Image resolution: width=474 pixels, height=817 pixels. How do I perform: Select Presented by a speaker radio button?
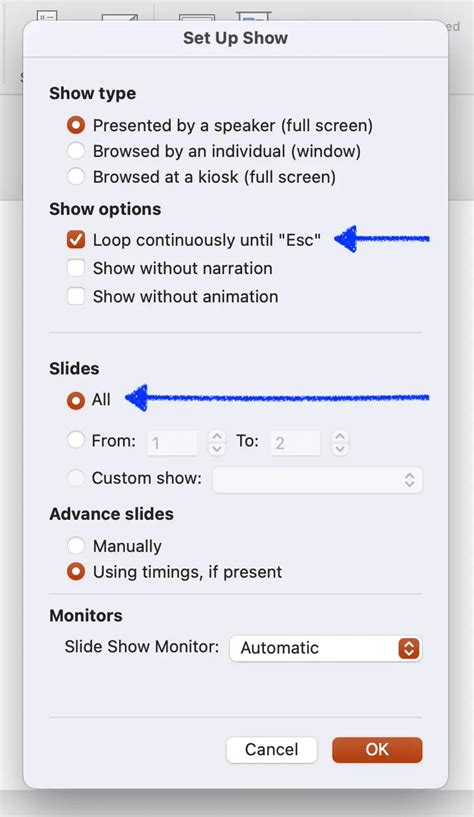[76, 126]
